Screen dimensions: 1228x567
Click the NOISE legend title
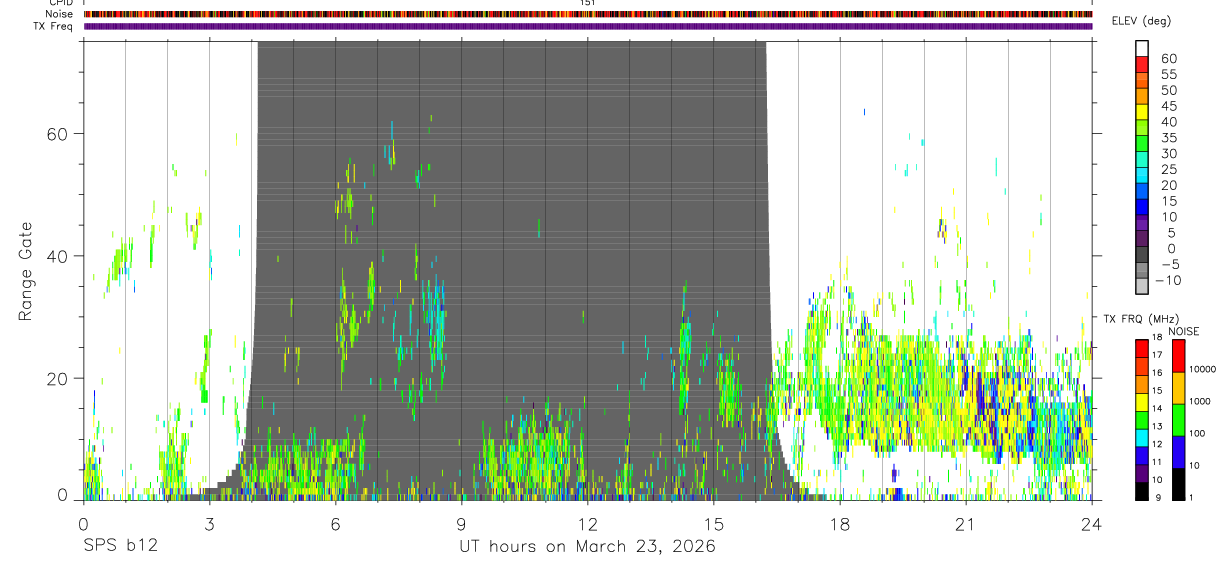point(1184,331)
